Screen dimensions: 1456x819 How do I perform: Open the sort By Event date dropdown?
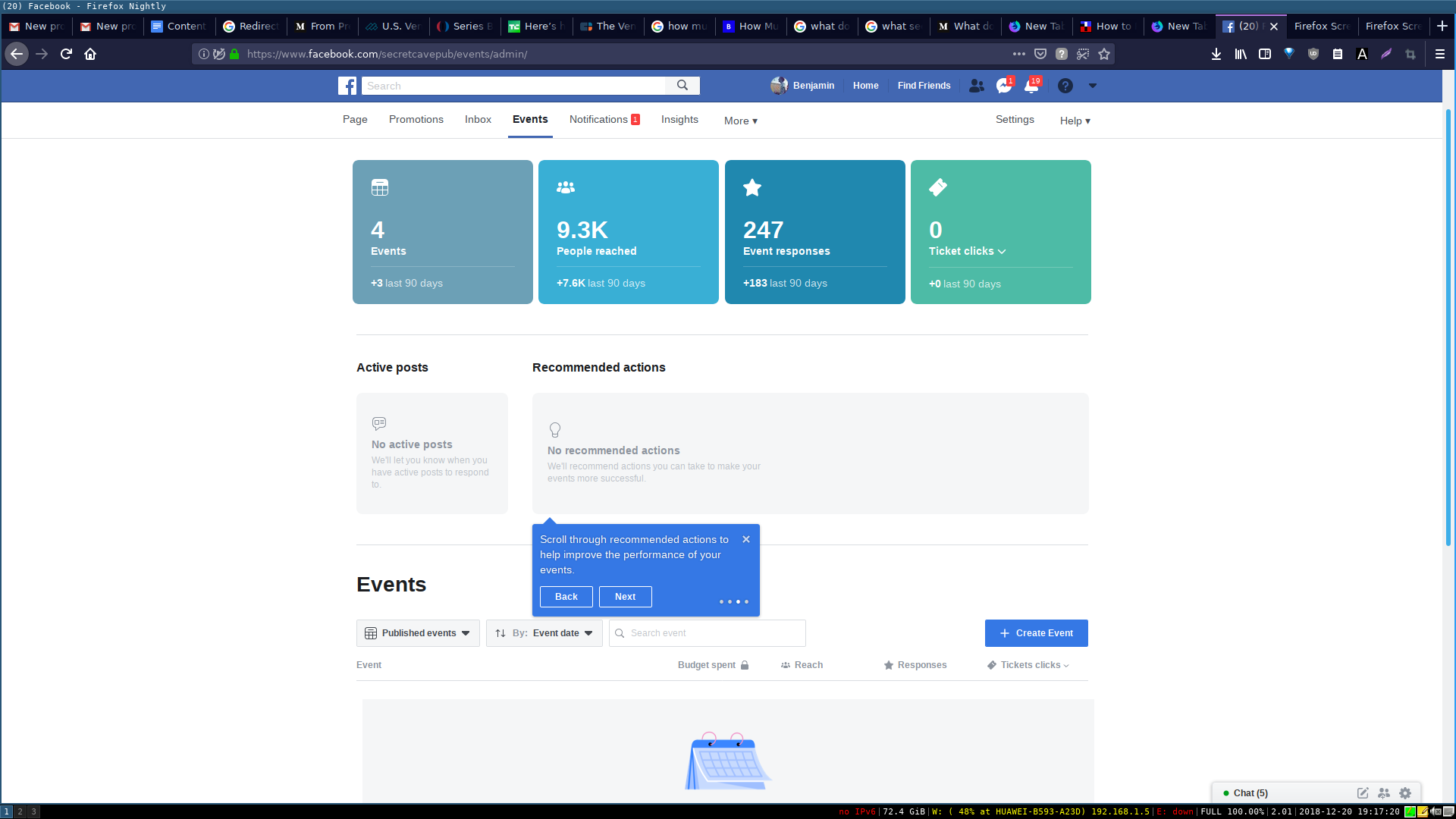[544, 633]
